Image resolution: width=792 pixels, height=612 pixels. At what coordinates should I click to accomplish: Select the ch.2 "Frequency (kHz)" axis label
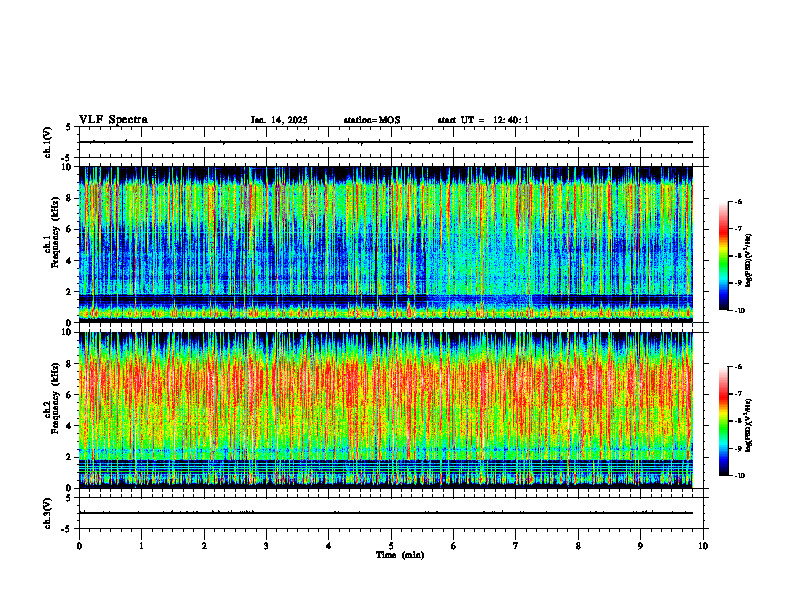pyautogui.click(x=56, y=398)
